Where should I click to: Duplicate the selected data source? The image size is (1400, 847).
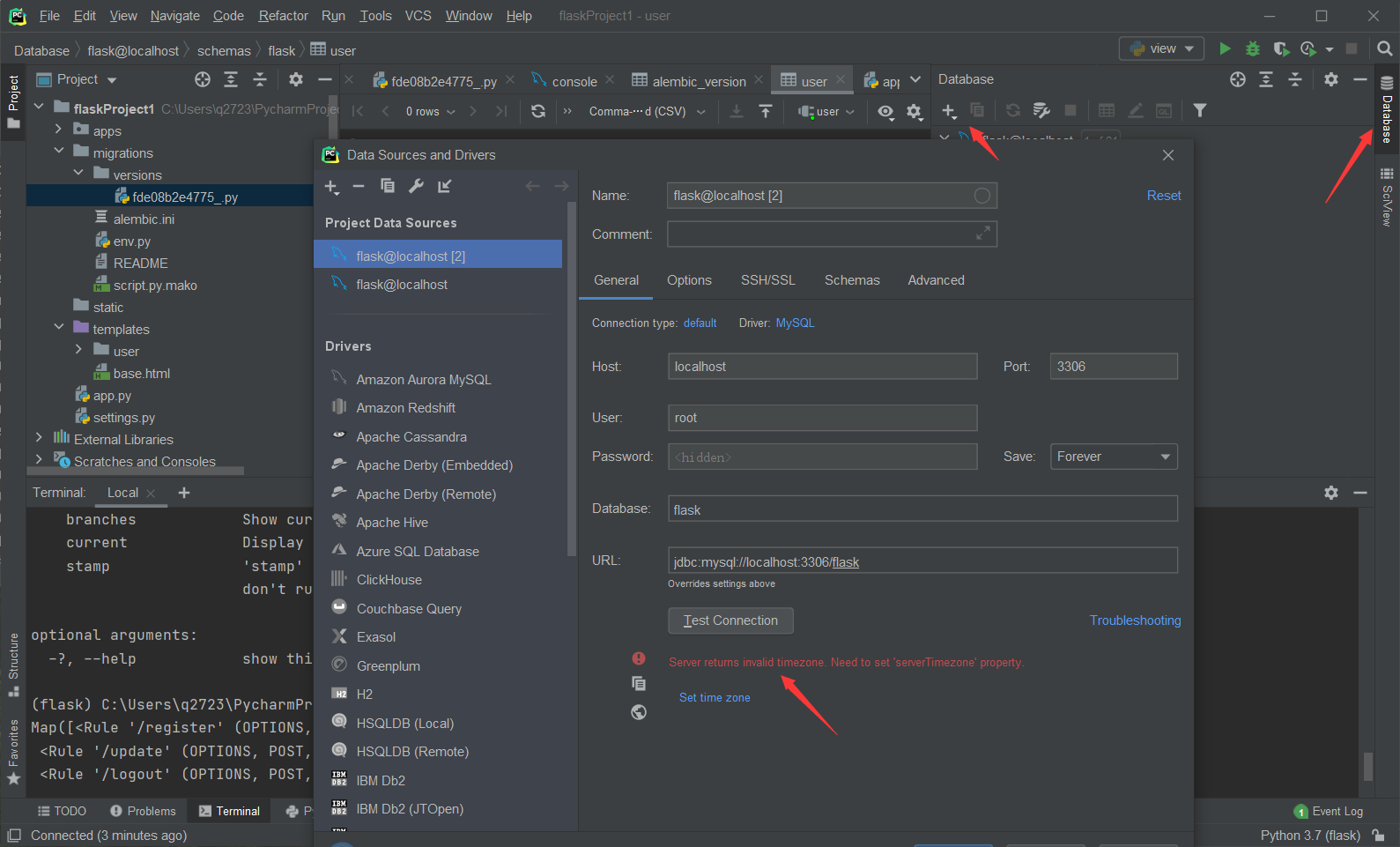click(387, 186)
